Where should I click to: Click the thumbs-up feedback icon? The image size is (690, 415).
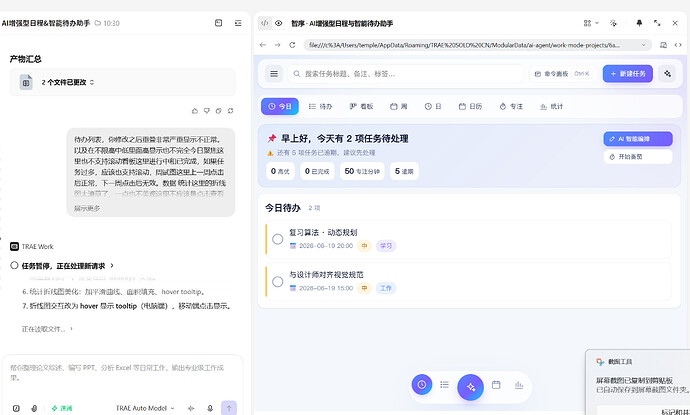coord(195,111)
